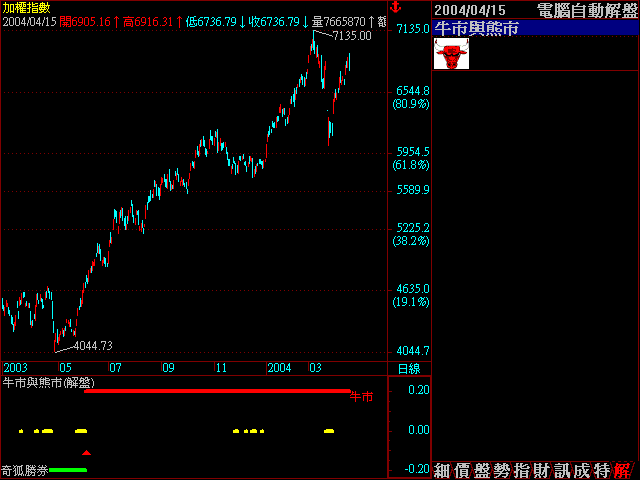Click the 收6736.79 close price value
640x480 pixels.
(274, 22)
